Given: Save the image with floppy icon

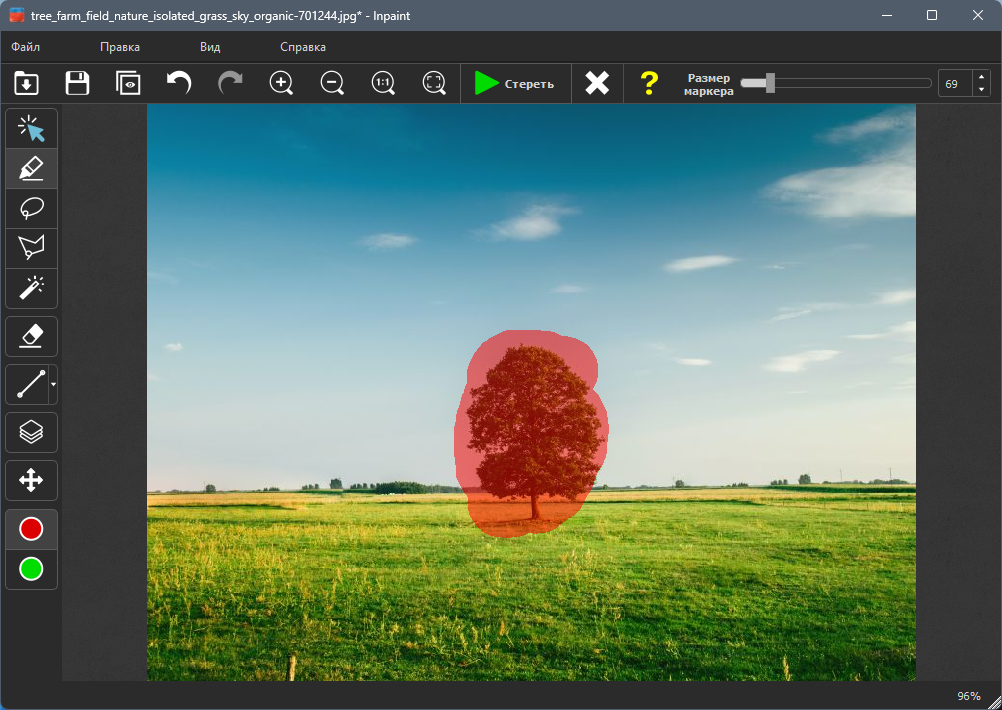Looking at the screenshot, I should coord(77,84).
